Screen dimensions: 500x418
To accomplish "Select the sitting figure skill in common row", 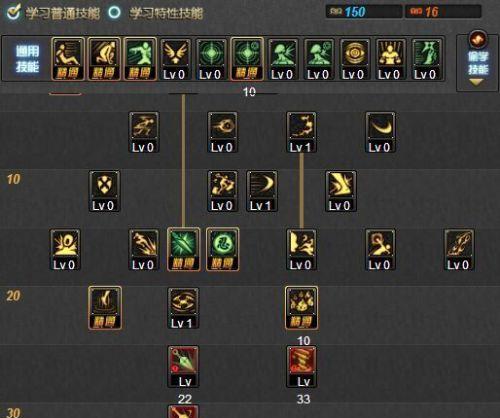I will point(68,59).
